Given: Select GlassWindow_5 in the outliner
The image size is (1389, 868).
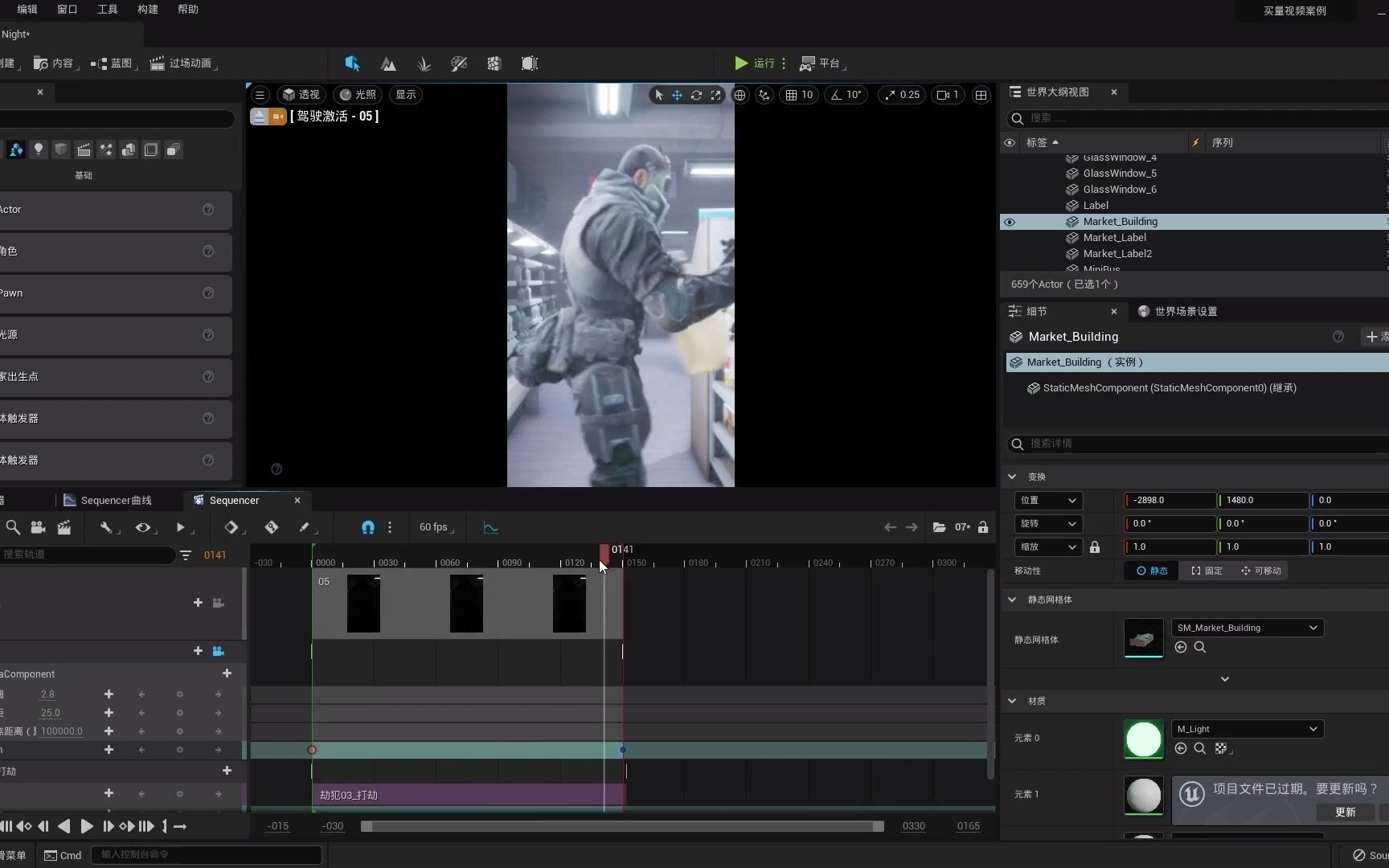Looking at the screenshot, I should coord(1120,174).
